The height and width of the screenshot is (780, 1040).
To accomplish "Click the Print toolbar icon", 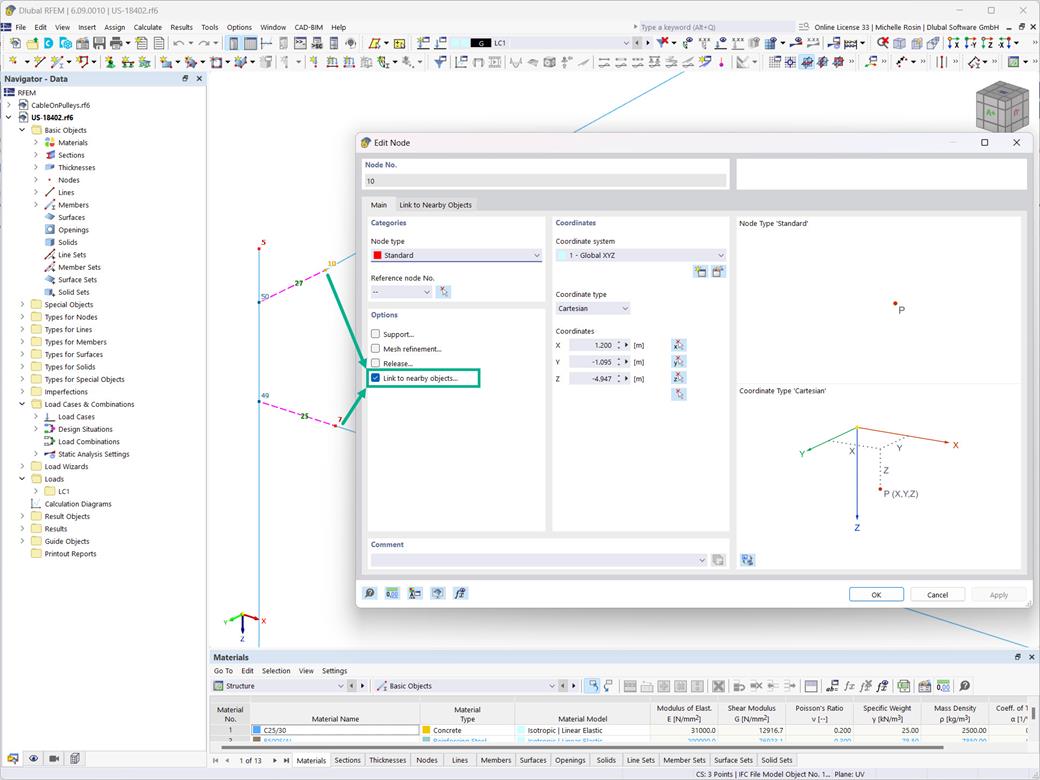I will pyautogui.click(x=116, y=43).
